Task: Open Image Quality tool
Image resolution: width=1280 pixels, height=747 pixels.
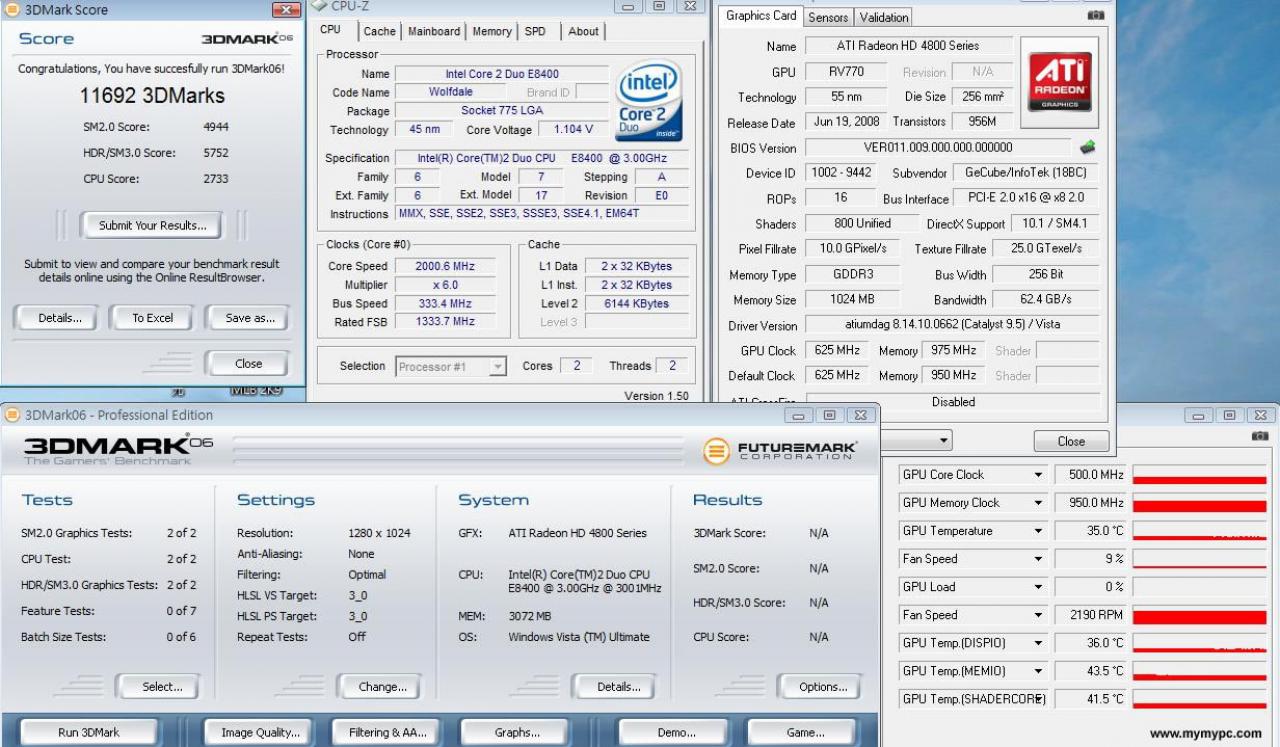Action: (260, 733)
